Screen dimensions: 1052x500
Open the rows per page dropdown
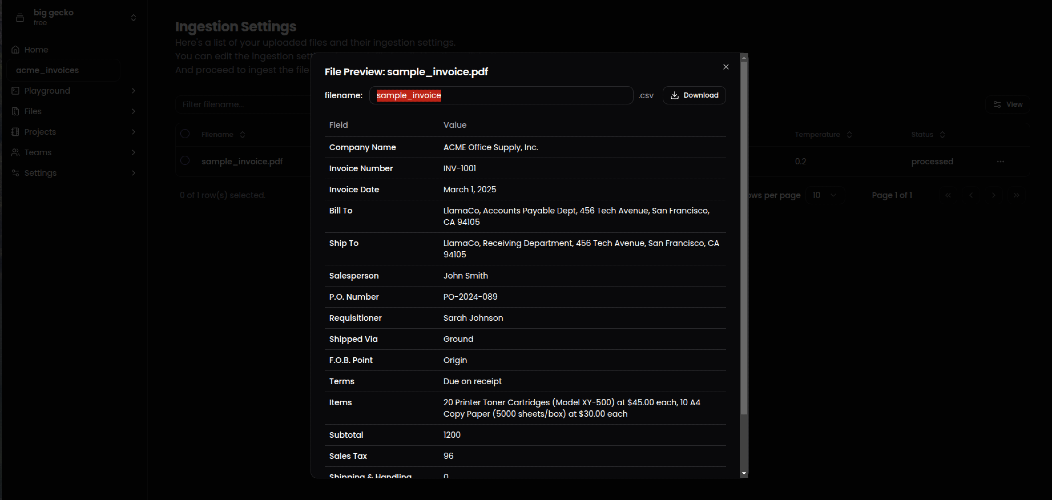coord(825,195)
